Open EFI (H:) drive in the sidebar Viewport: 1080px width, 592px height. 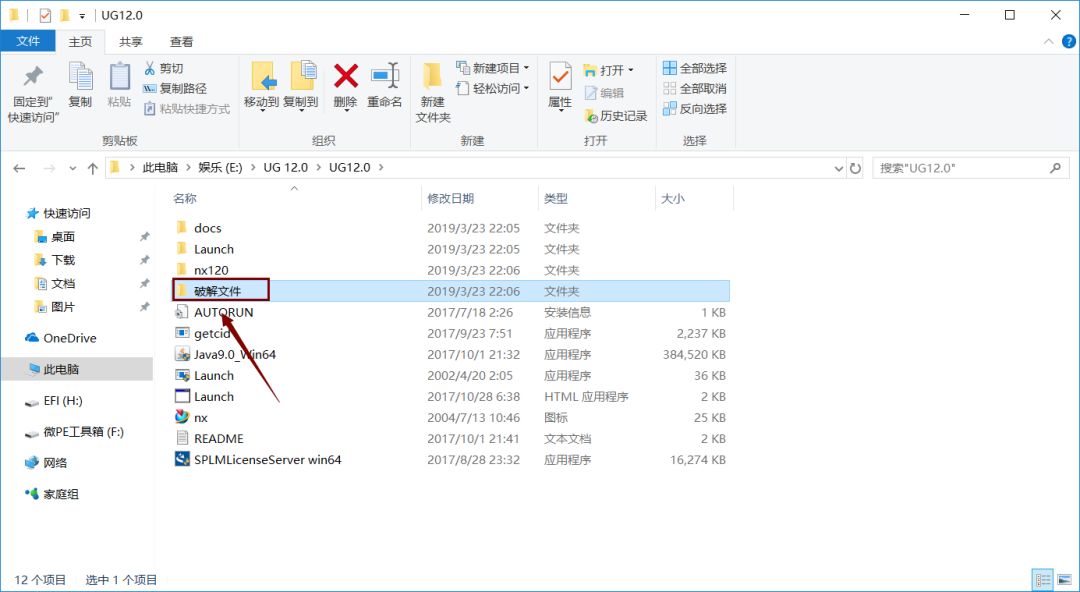[x=63, y=401]
